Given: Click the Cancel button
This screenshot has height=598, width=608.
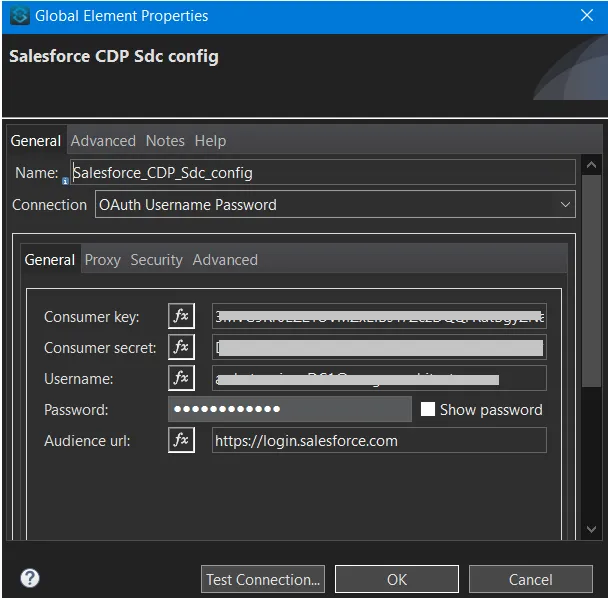Looking at the screenshot, I should point(530,579).
